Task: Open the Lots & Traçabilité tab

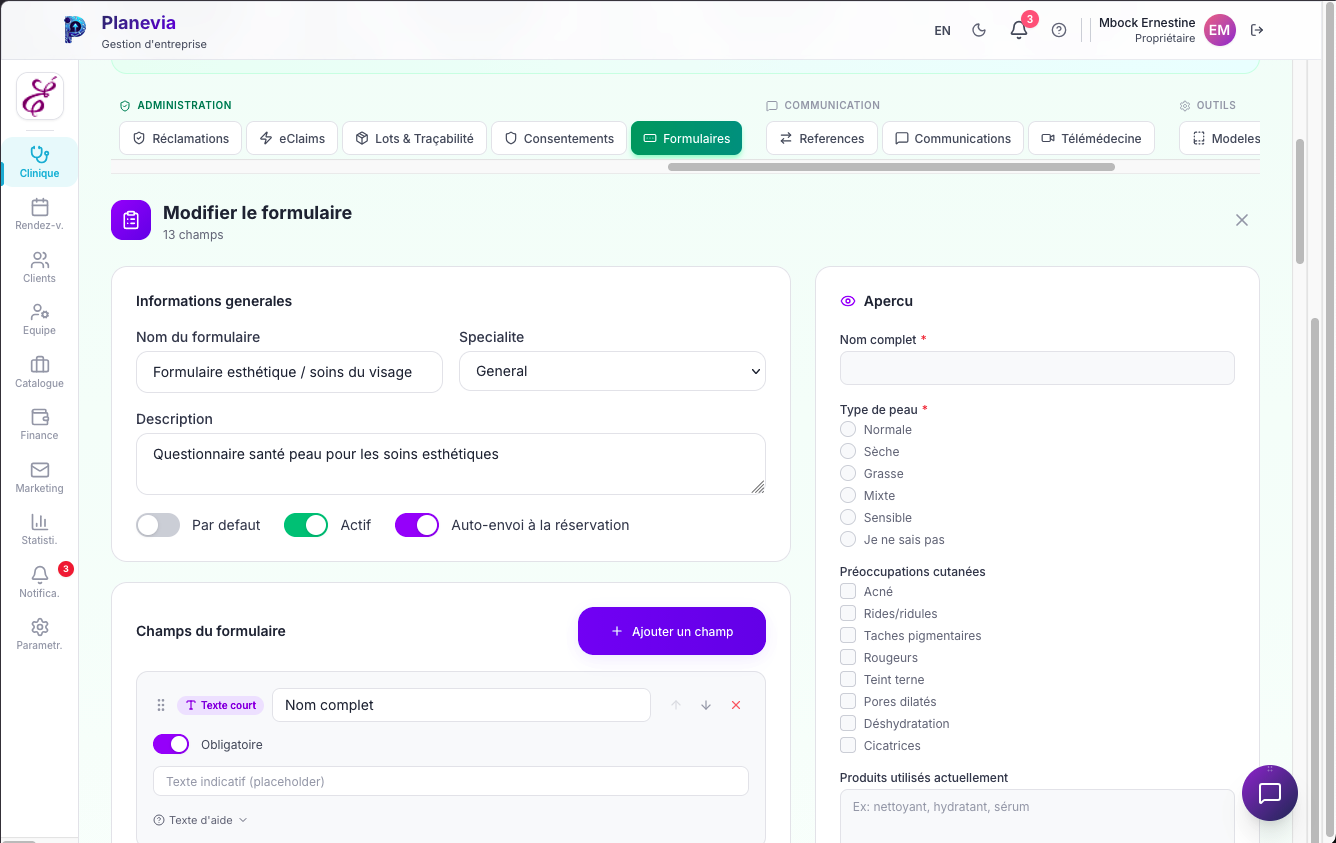Action: point(414,138)
